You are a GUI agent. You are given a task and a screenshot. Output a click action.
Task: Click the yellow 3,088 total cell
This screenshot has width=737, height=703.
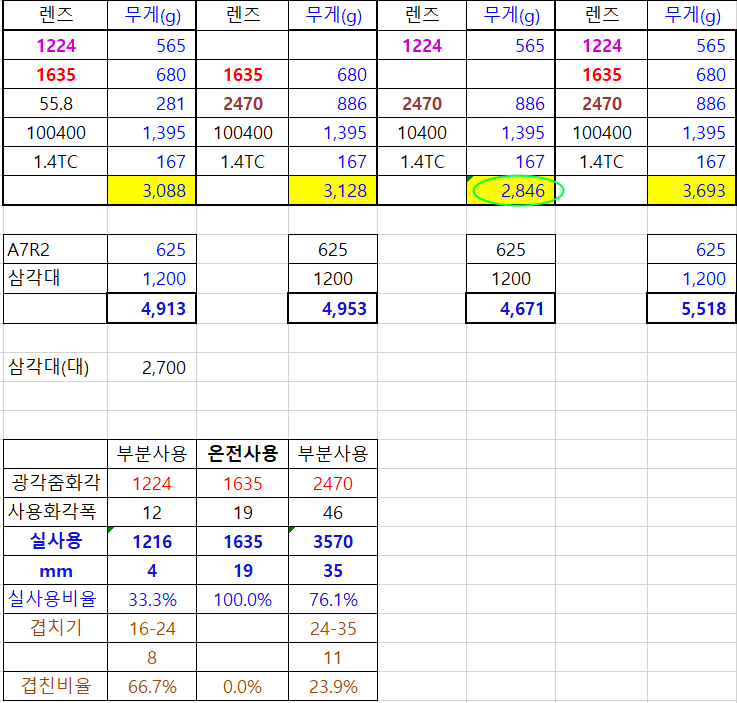pos(152,191)
